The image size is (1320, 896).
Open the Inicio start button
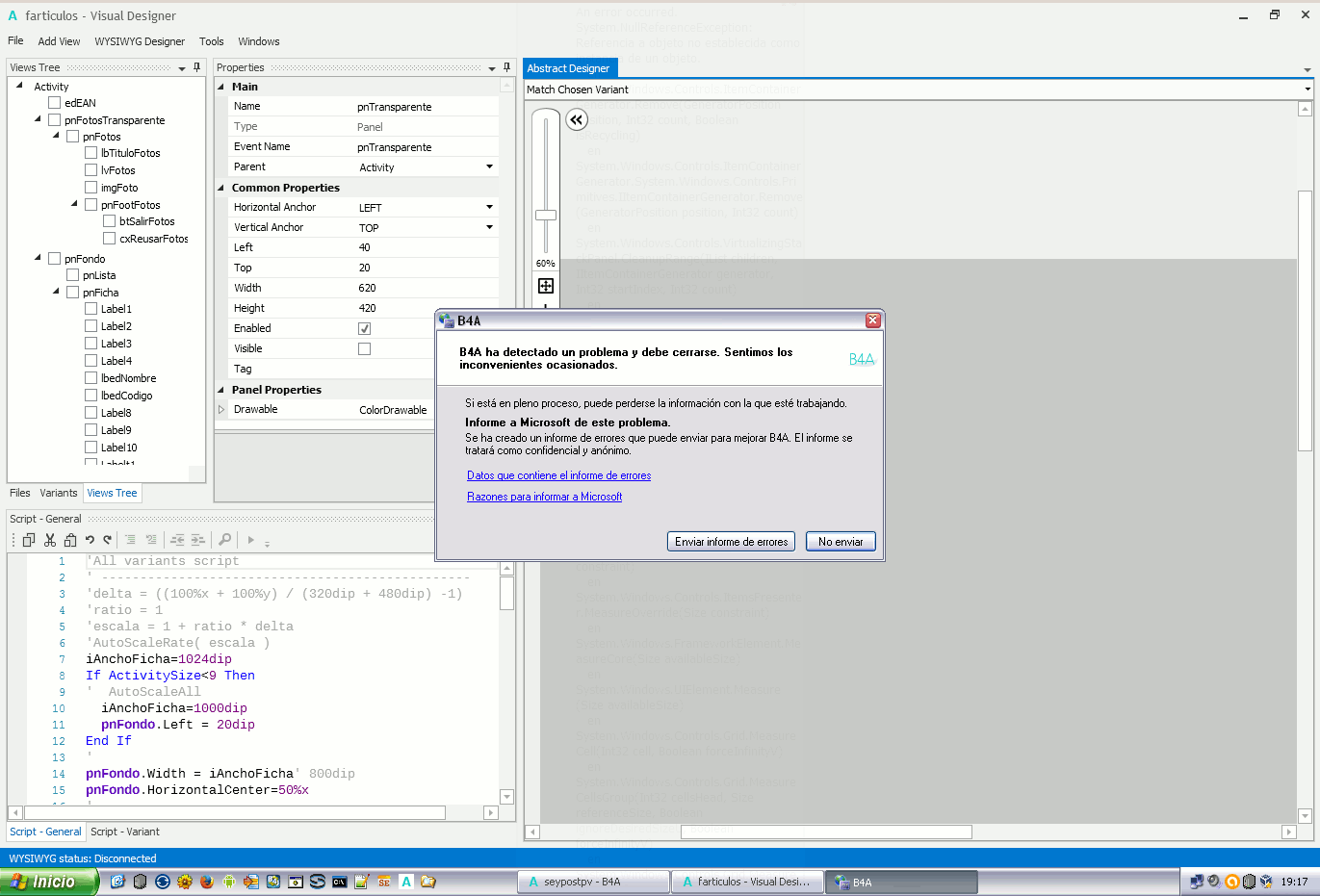coord(49,882)
